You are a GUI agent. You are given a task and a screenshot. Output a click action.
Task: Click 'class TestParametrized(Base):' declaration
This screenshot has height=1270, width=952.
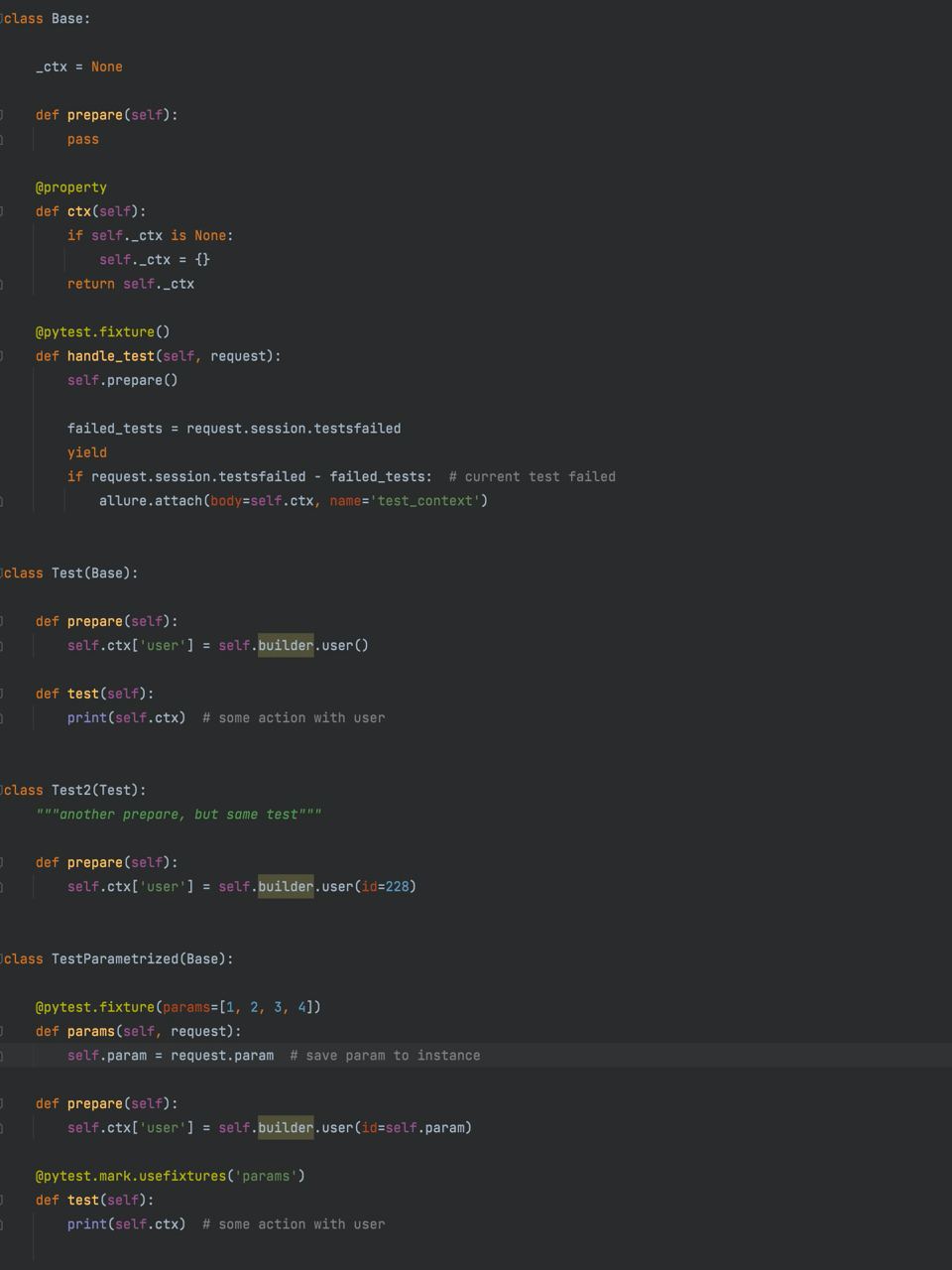click(x=117, y=959)
